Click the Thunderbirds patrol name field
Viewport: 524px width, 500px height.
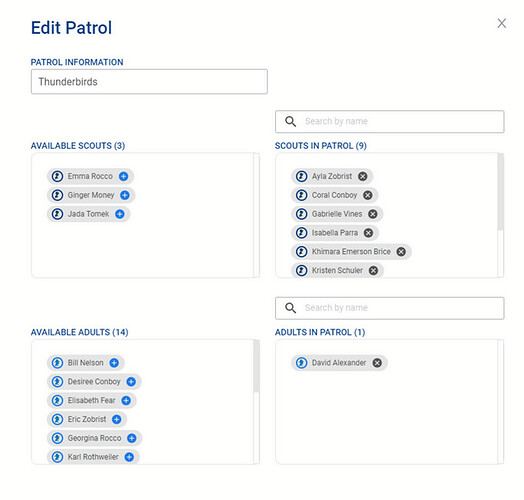(149, 82)
